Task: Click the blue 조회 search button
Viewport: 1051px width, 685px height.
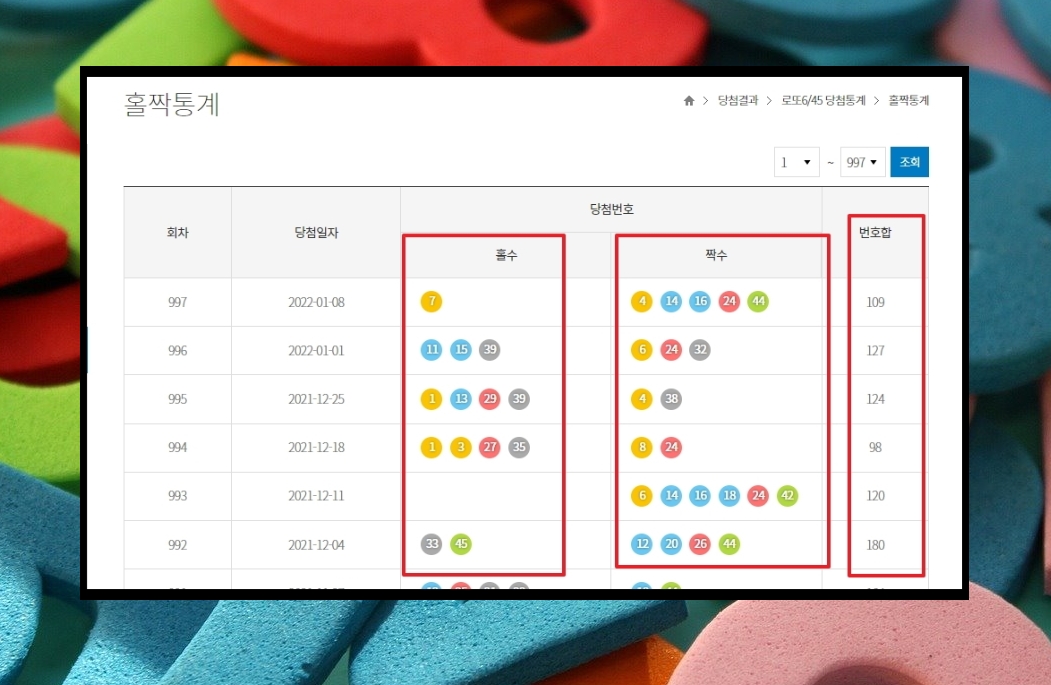Action: point(910,162)
